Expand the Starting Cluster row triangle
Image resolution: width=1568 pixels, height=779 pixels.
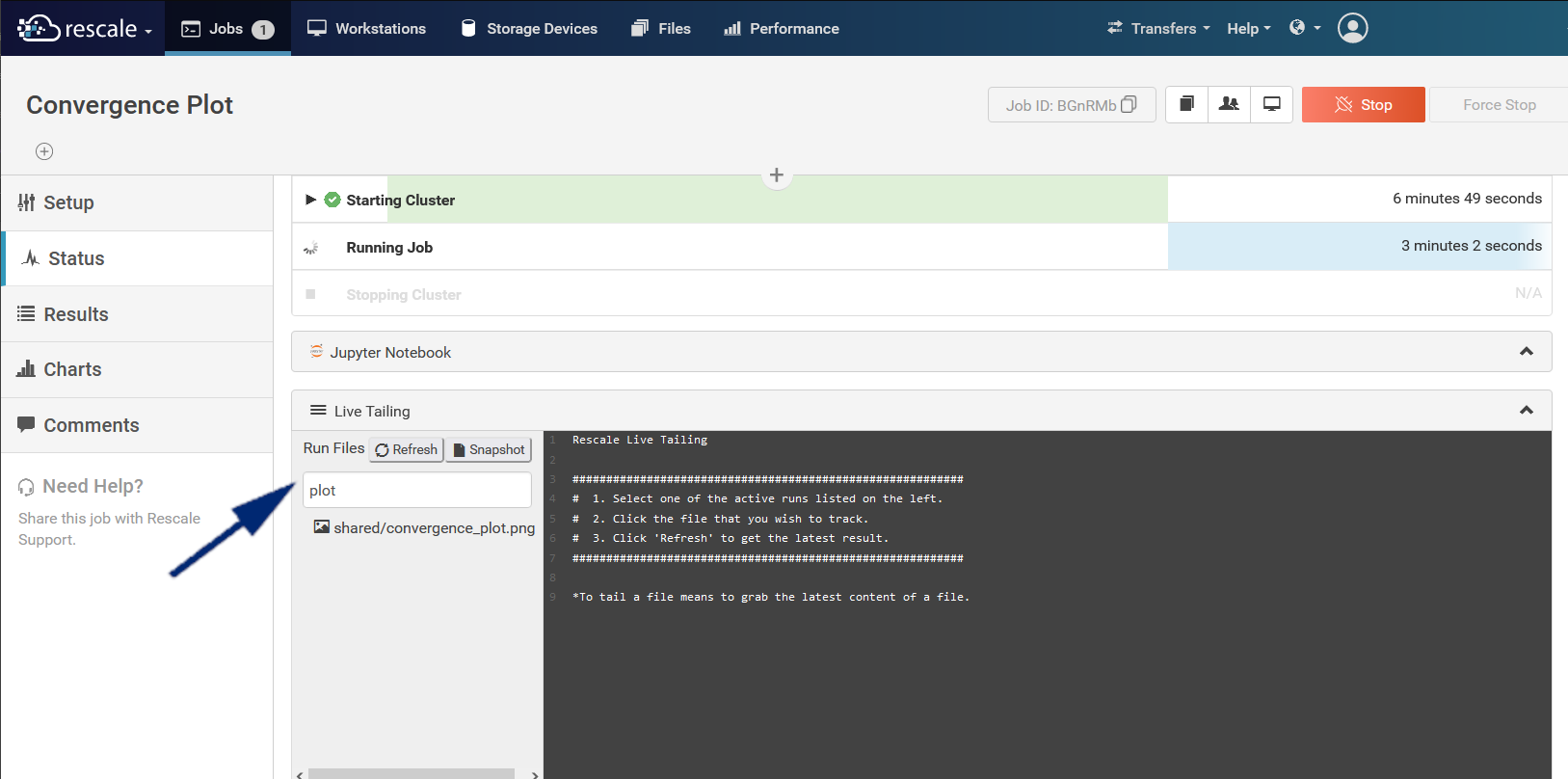pos(310,200)
